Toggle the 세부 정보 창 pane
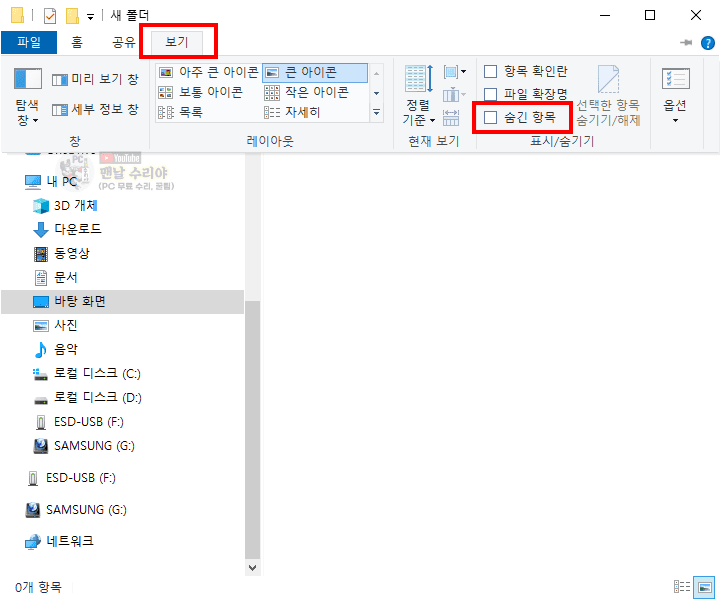Viewport: 720px width, 600px height. tap(95, 109)
